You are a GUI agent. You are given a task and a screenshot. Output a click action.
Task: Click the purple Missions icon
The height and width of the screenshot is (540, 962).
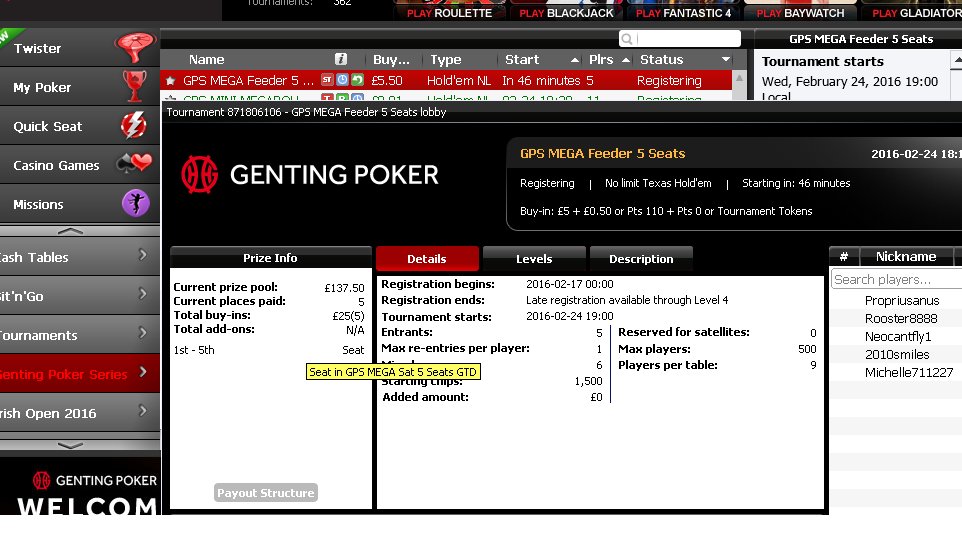[136, 202]
